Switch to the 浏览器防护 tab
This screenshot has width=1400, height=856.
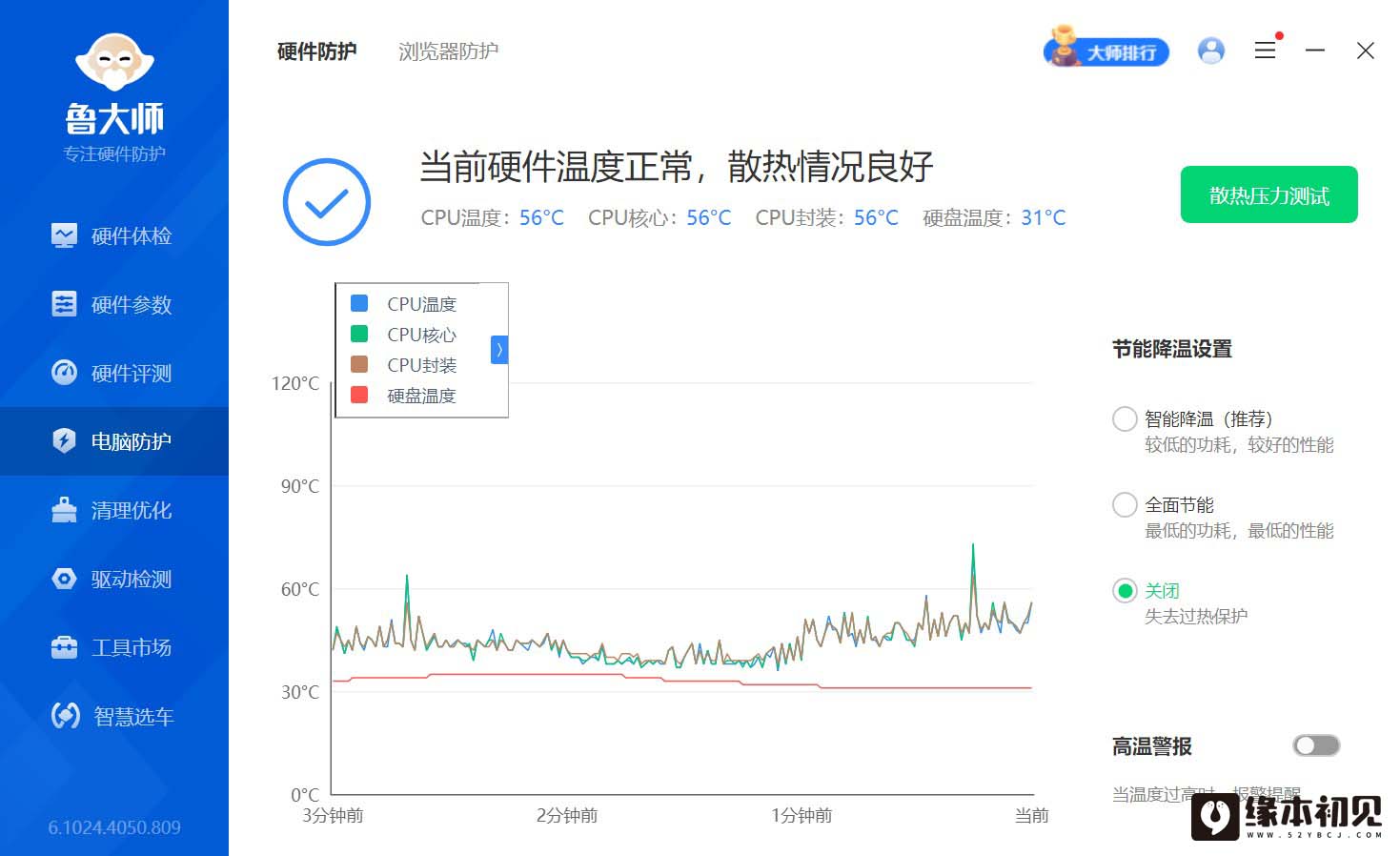448,51
